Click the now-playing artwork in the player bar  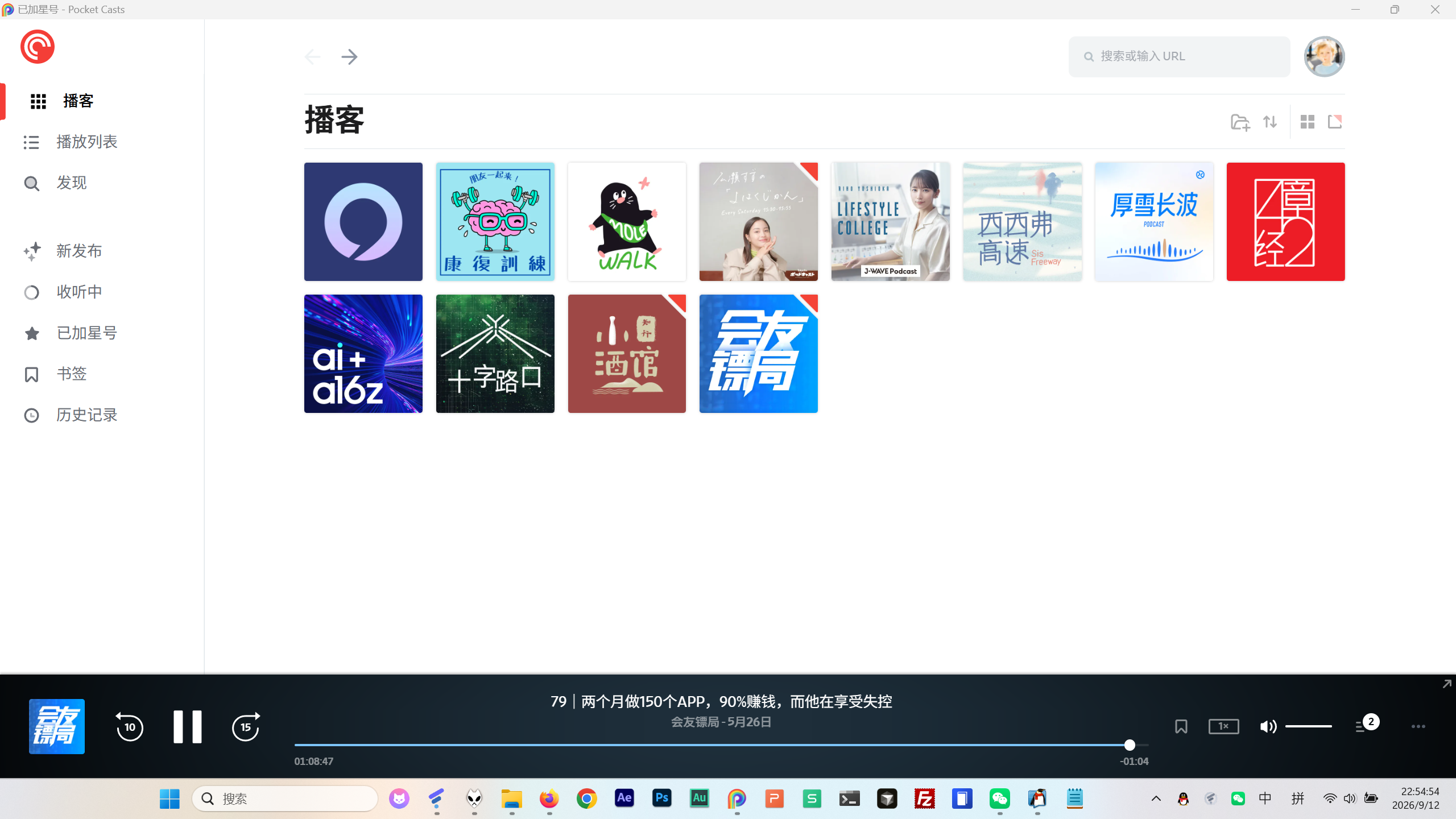(x=57, y=726)
